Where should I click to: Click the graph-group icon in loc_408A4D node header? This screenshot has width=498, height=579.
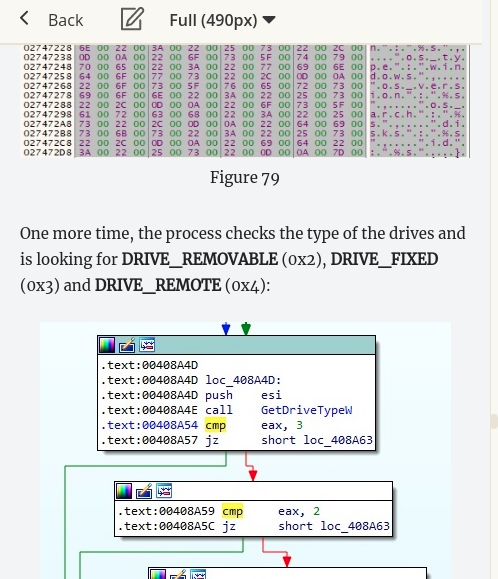coord(147,345)
